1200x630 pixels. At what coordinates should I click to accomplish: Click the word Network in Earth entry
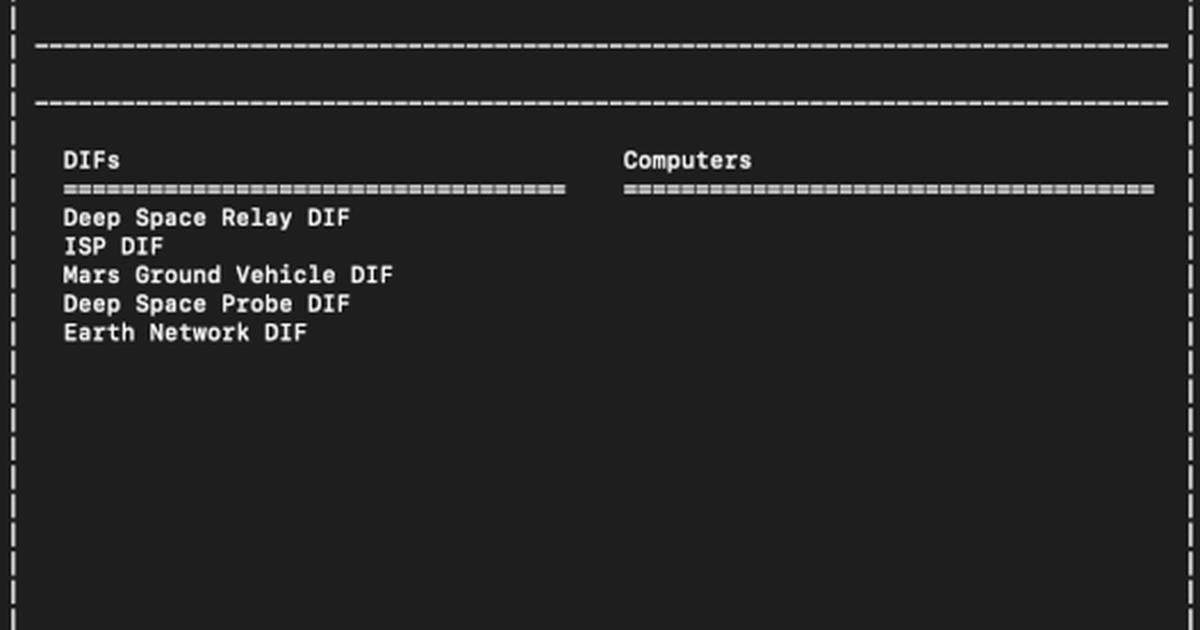tap(199, 333)
